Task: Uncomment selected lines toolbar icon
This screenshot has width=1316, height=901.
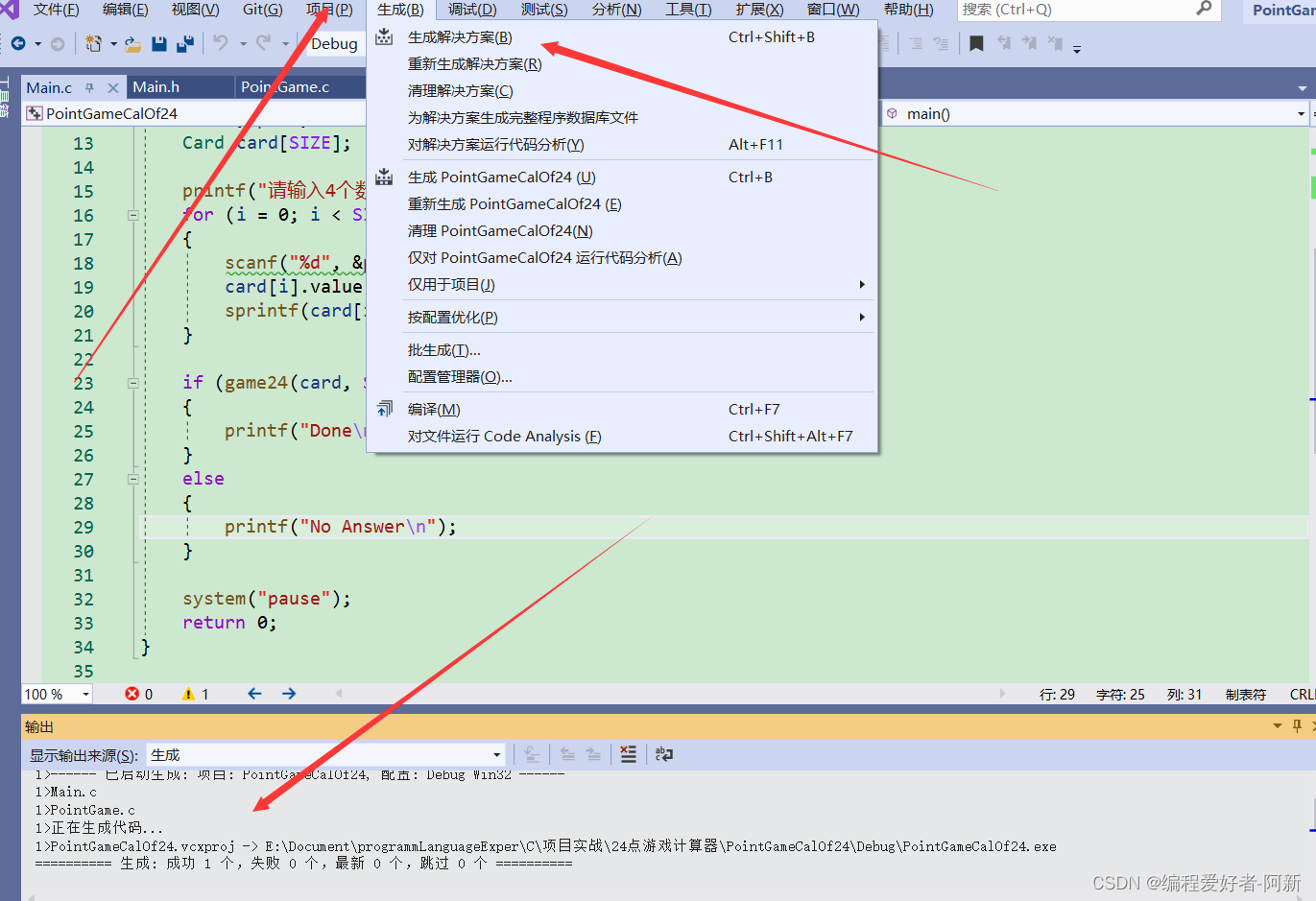Action: [x=941, y=44]
